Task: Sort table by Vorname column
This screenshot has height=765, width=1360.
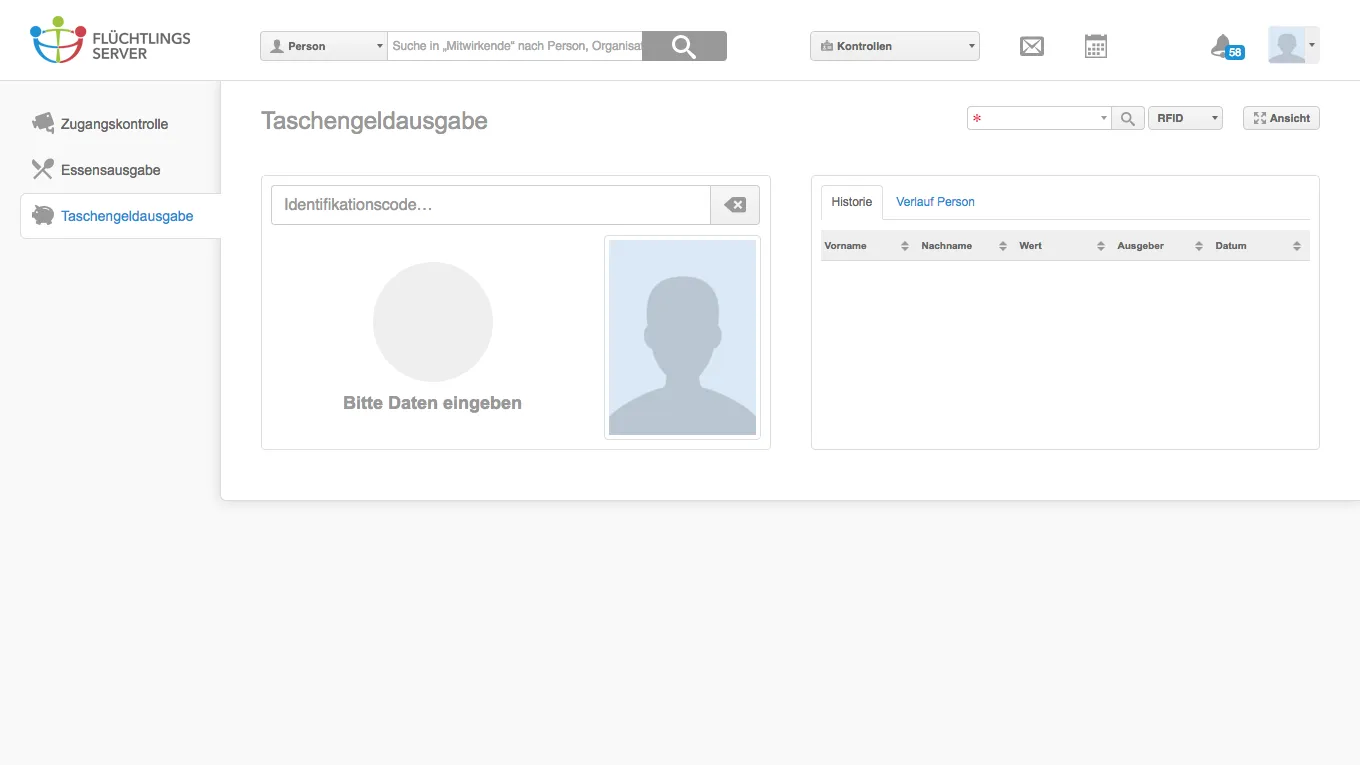Action: tap(866, 246)
